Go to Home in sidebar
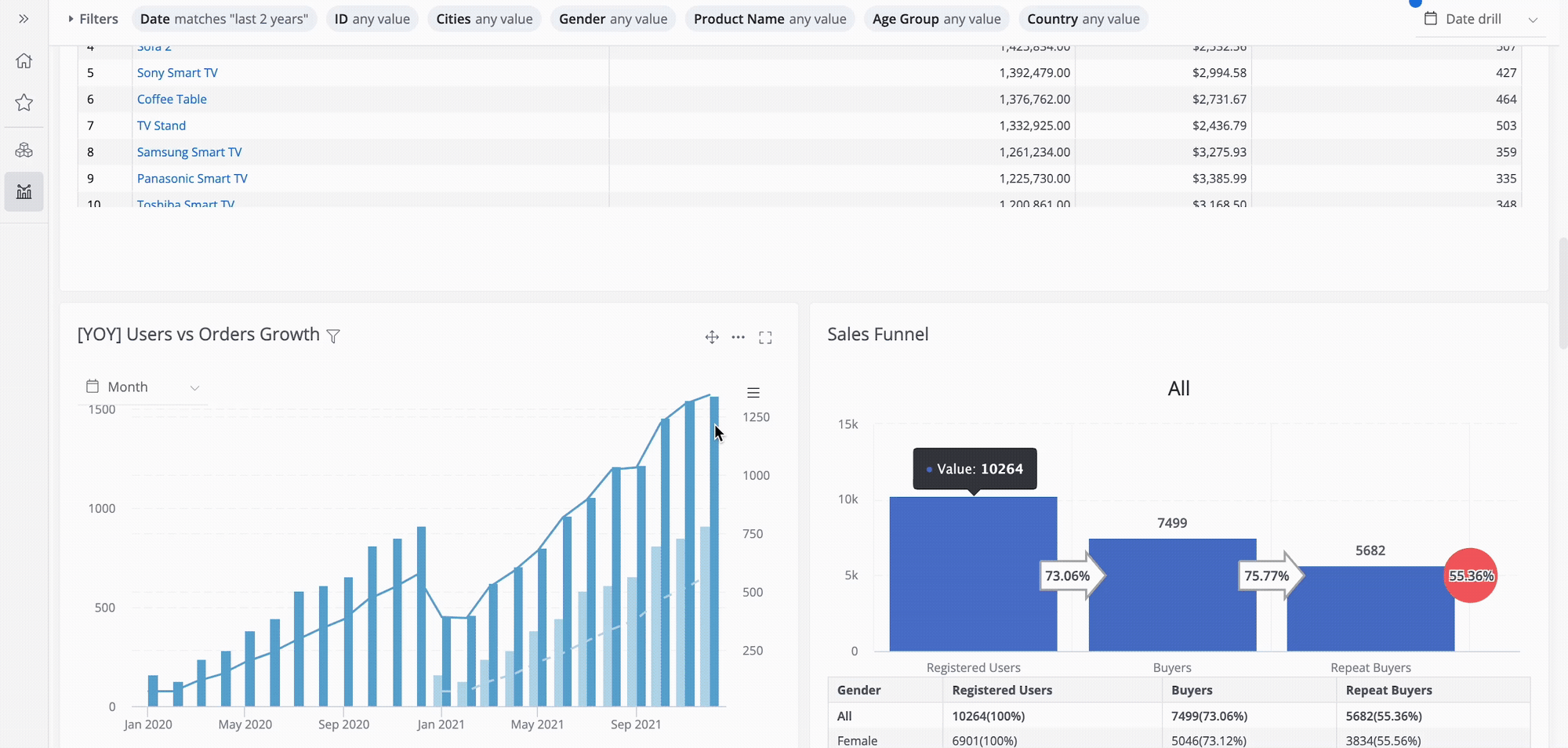Viewport: 1568px width, 748px height. click(24, 61)
